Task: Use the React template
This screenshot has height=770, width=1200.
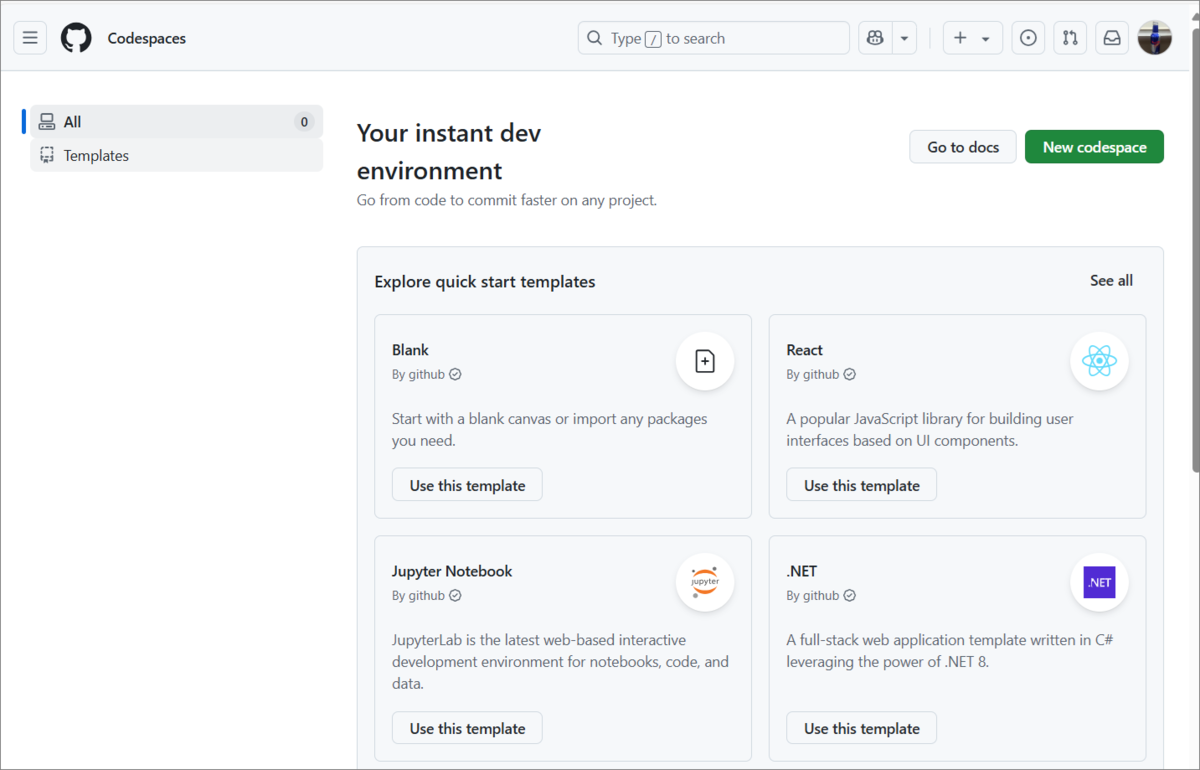Action: [x=861, y=484]
